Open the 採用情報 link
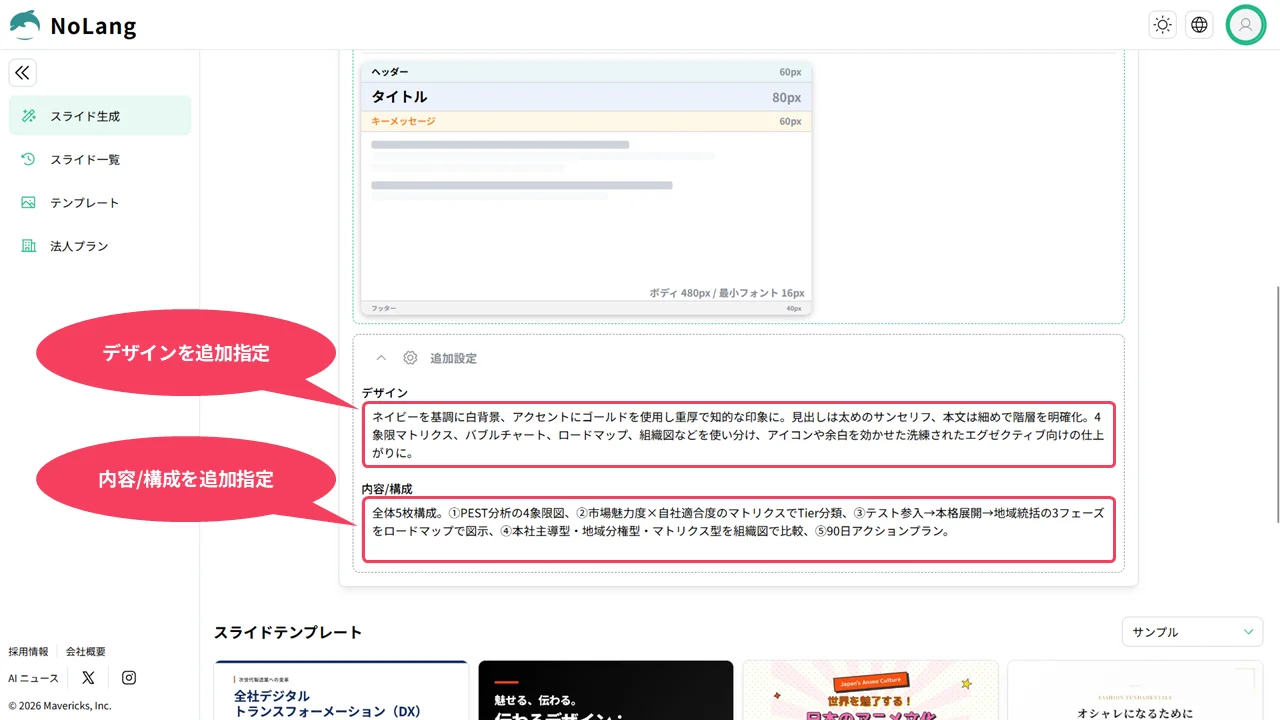This screenshot has width=1280, height=720. 28,651
